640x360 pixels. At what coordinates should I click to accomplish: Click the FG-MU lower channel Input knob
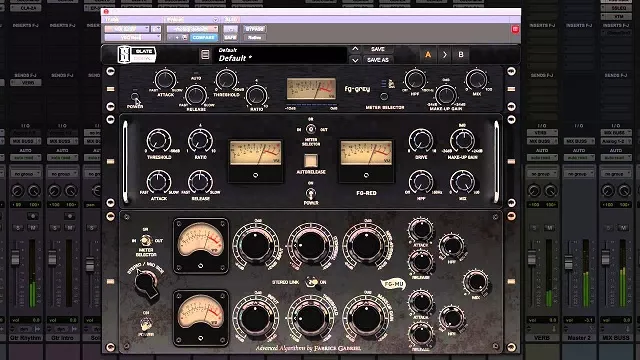click(x=256, y=318)
